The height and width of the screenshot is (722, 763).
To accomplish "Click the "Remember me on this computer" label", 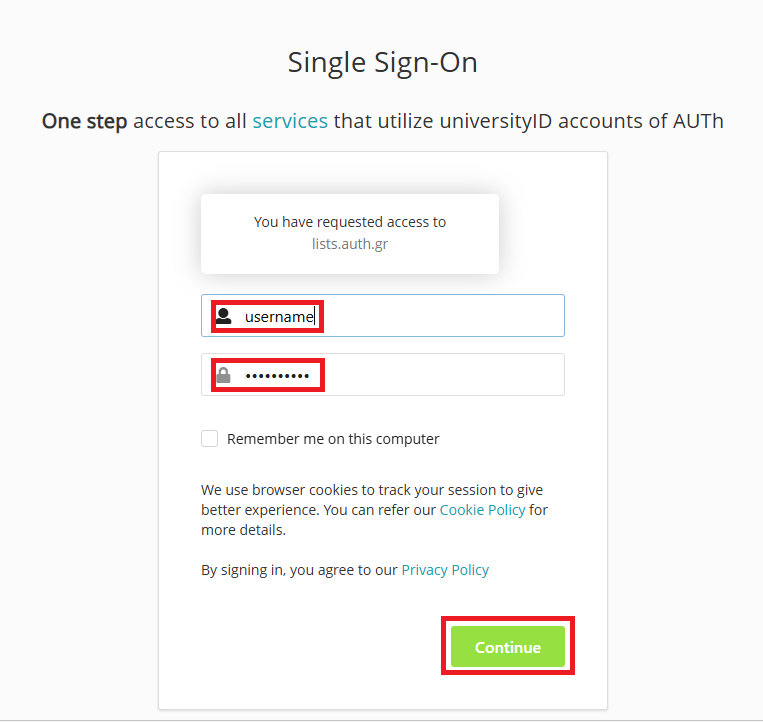I will (x=333, y=439).
